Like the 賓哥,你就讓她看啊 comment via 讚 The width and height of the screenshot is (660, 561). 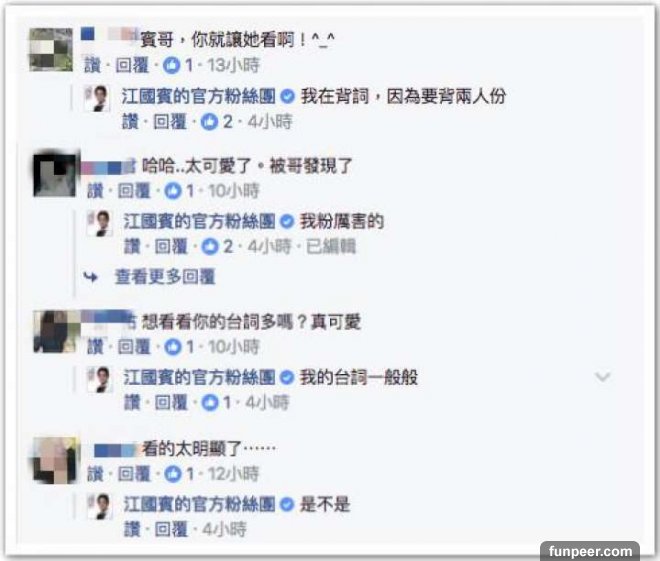(92, 65)
